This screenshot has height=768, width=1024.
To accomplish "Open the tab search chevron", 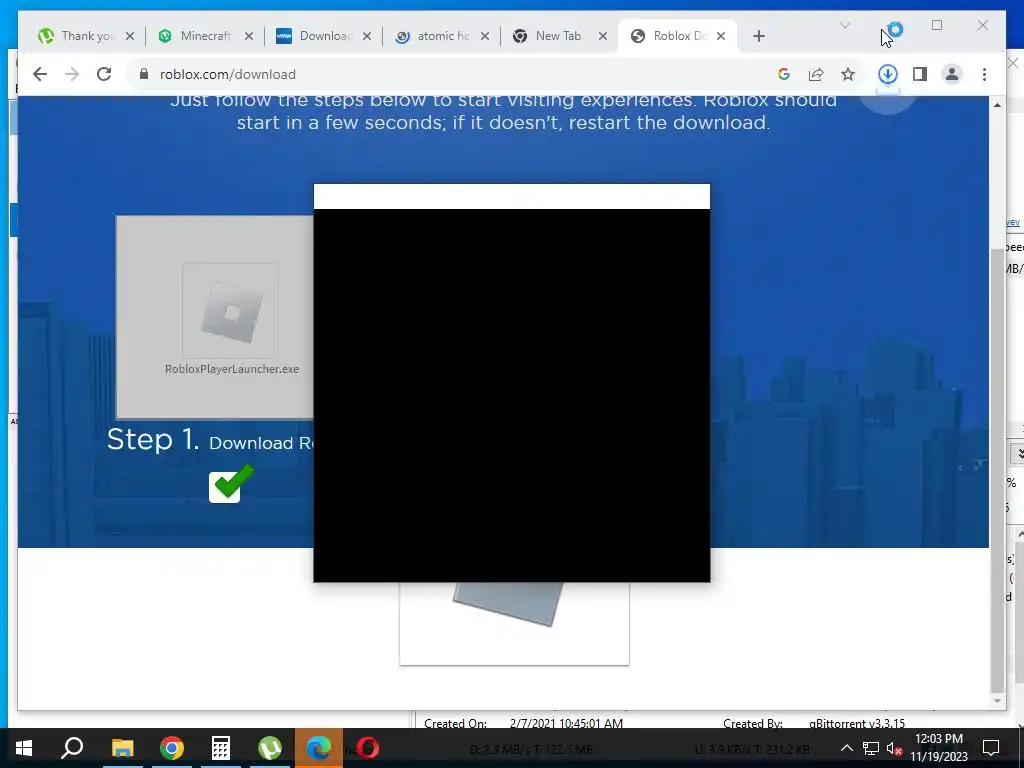I will click(x=844, y=25).
